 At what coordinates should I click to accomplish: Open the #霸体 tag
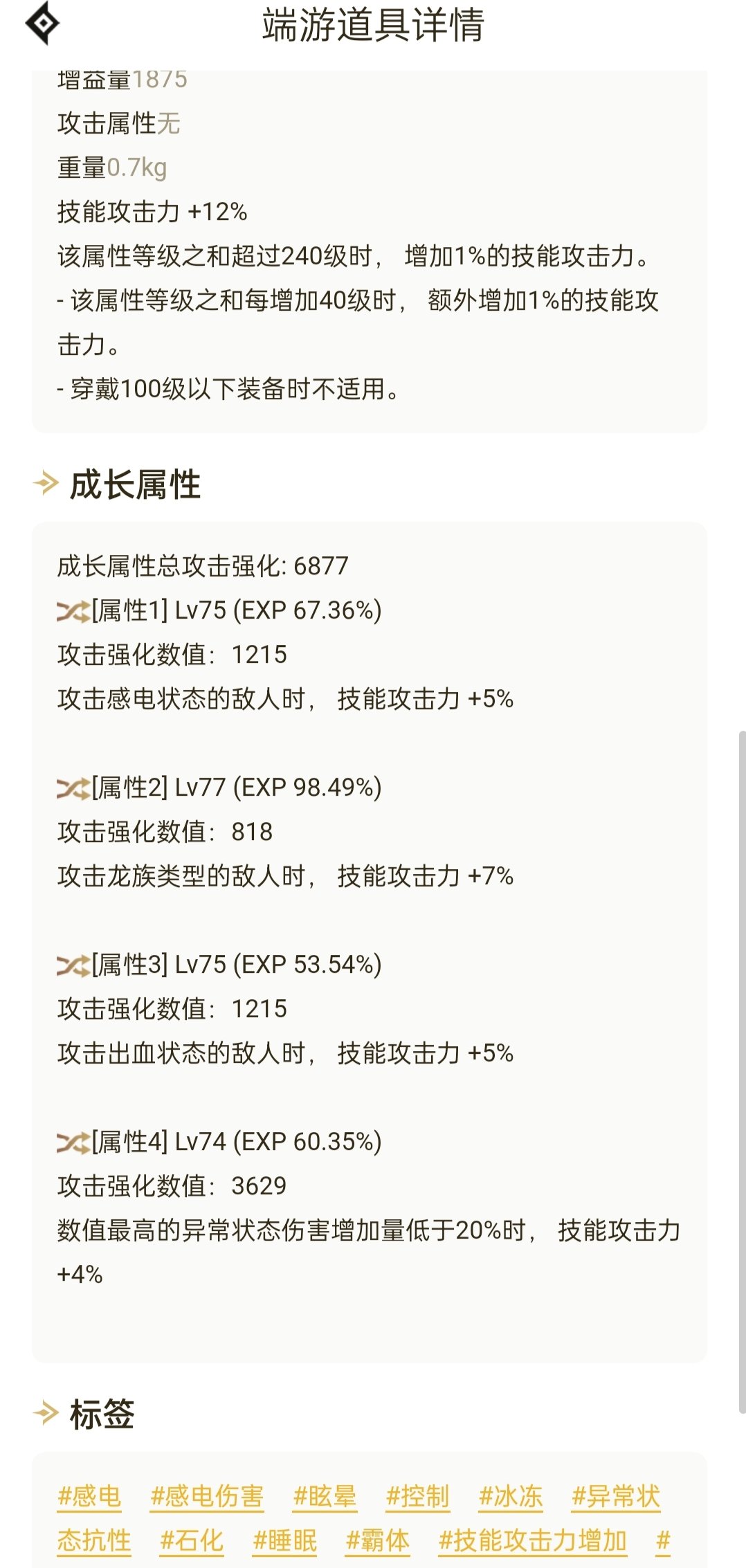coord(378,1541)
